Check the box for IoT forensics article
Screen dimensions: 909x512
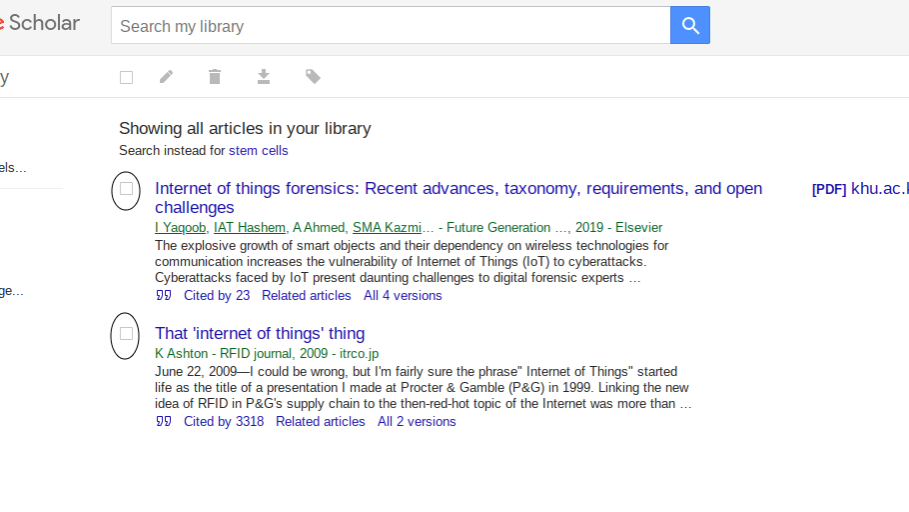click(x=126, y=188)
